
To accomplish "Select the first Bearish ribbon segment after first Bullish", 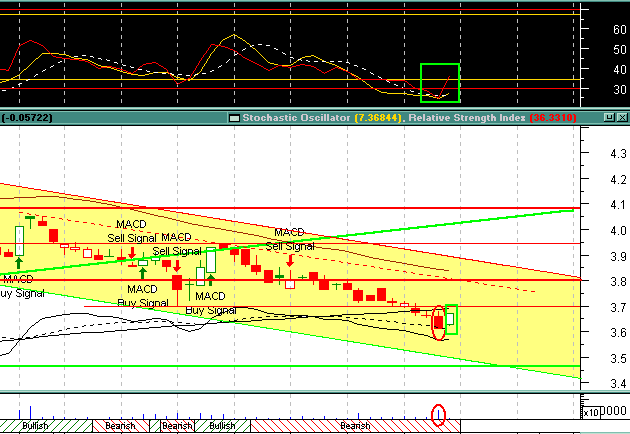I will pyautogui.click(x=121, y=426).
